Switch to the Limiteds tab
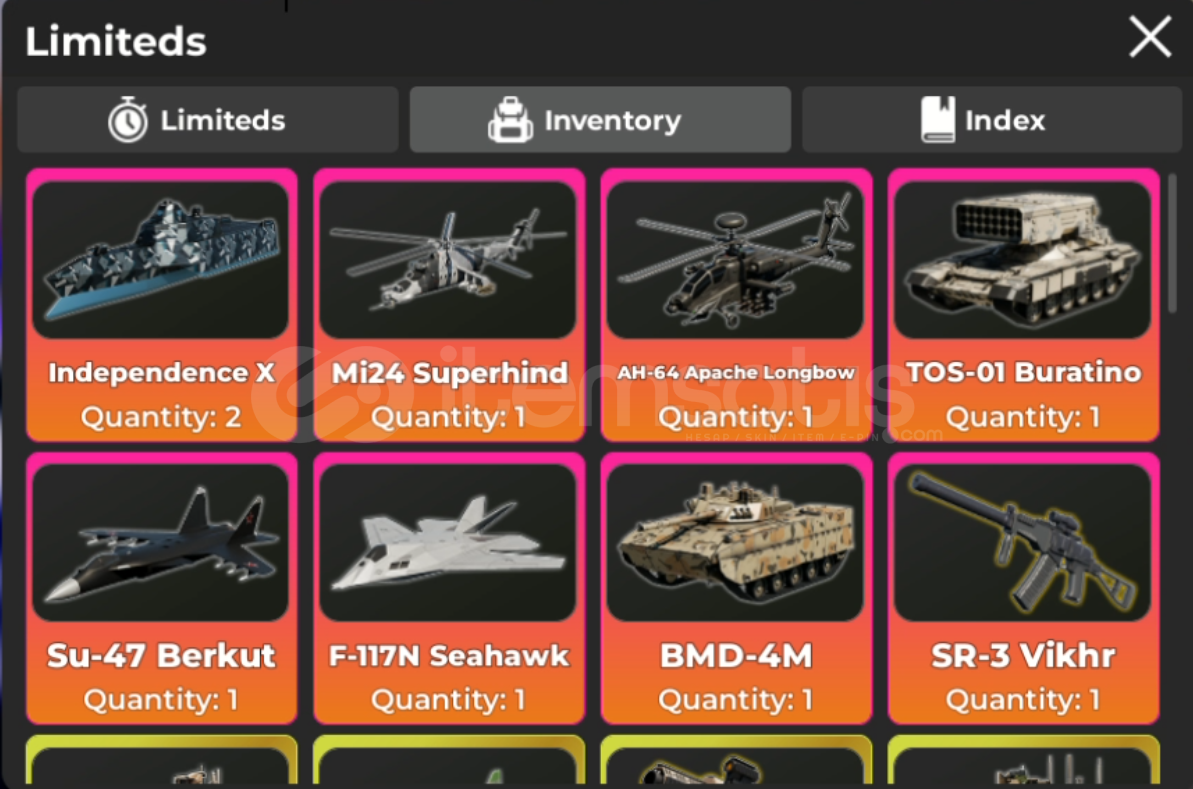Image resolution: width=1193 pixels, height=789 pixels. (208, 119)
